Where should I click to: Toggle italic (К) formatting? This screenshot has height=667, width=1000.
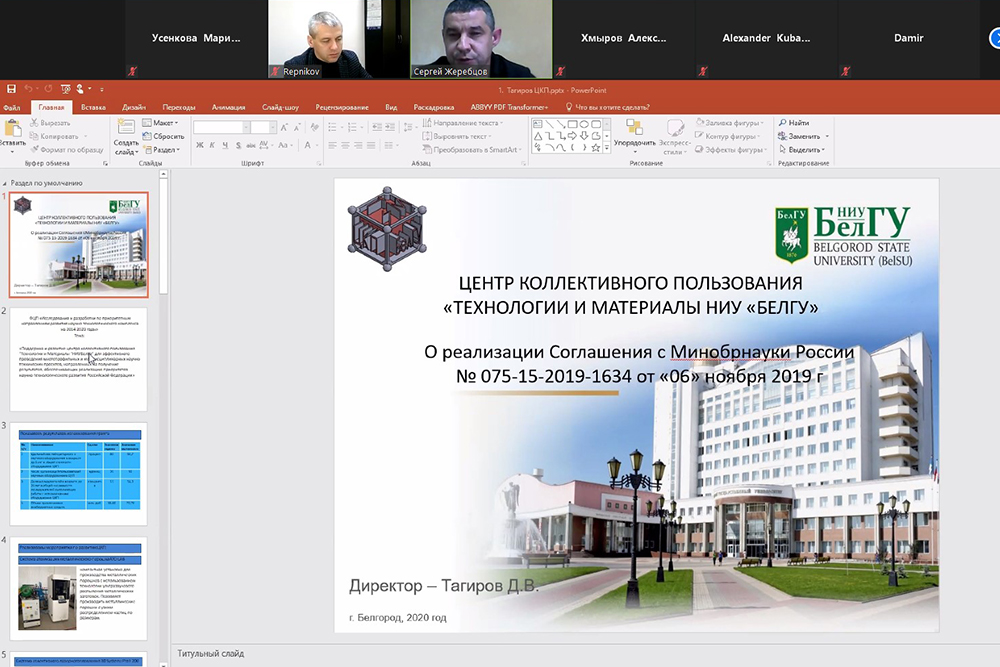pos(213,146)
